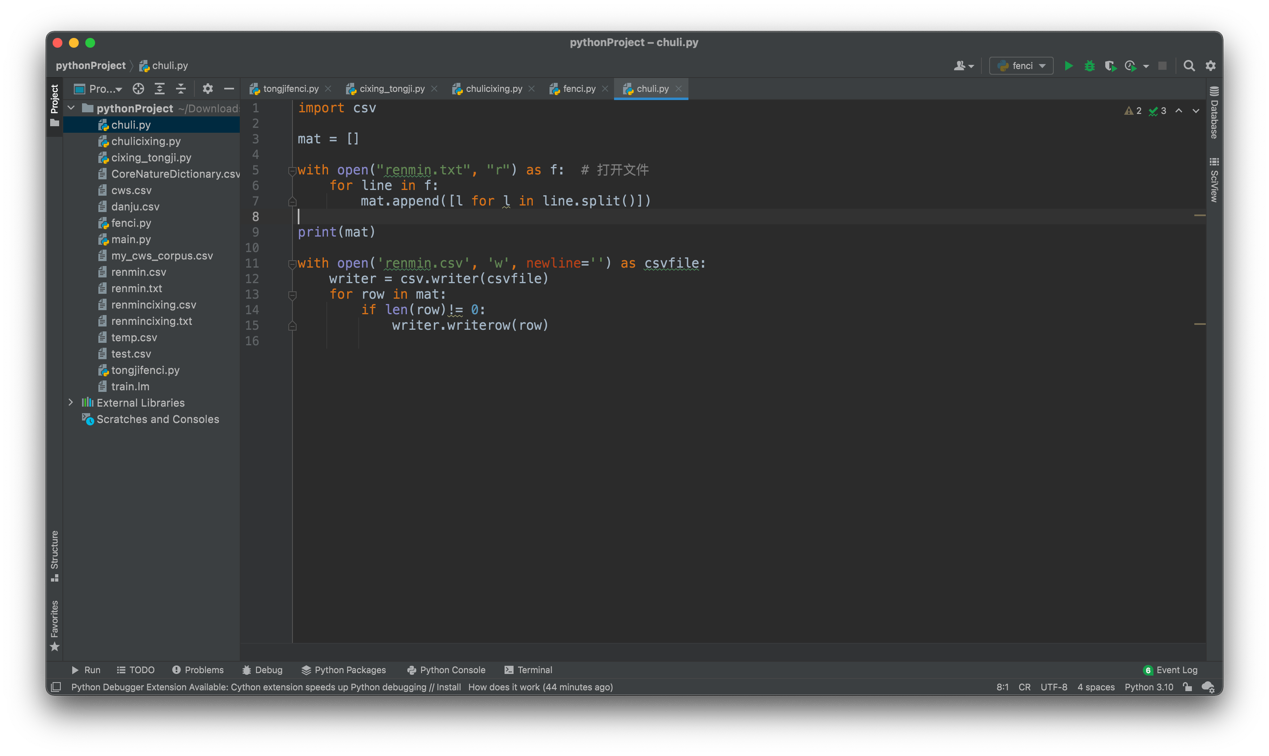Open the Run tool window

point(85,670)
